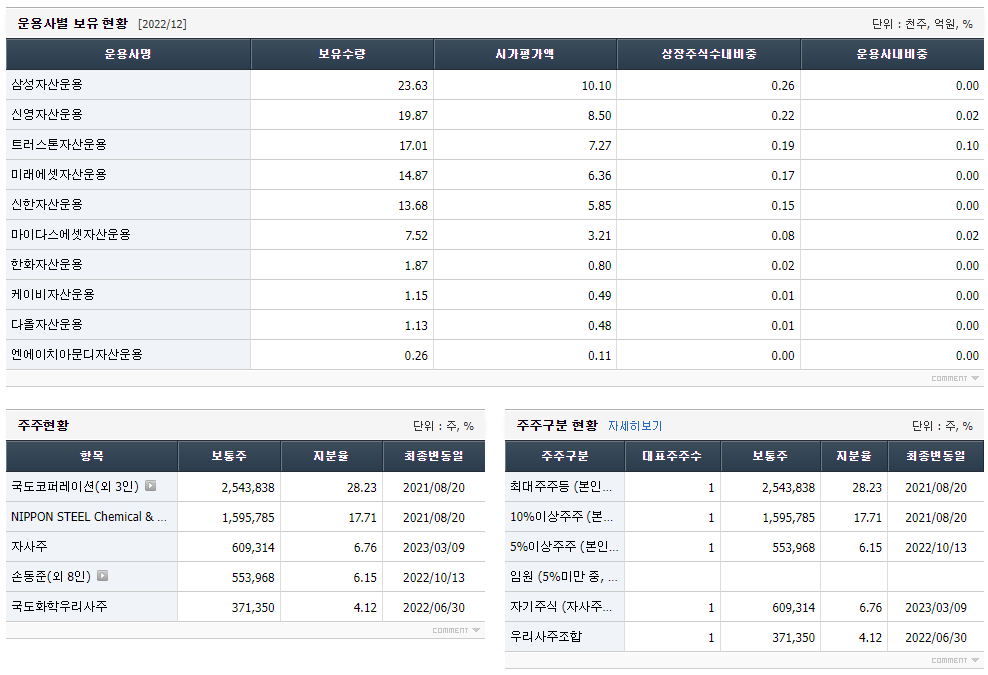The image size is (988, 675).
Task: Expand 국도코퍼레이션(외 3인) shareholder details icon
Action: (151, 485)
